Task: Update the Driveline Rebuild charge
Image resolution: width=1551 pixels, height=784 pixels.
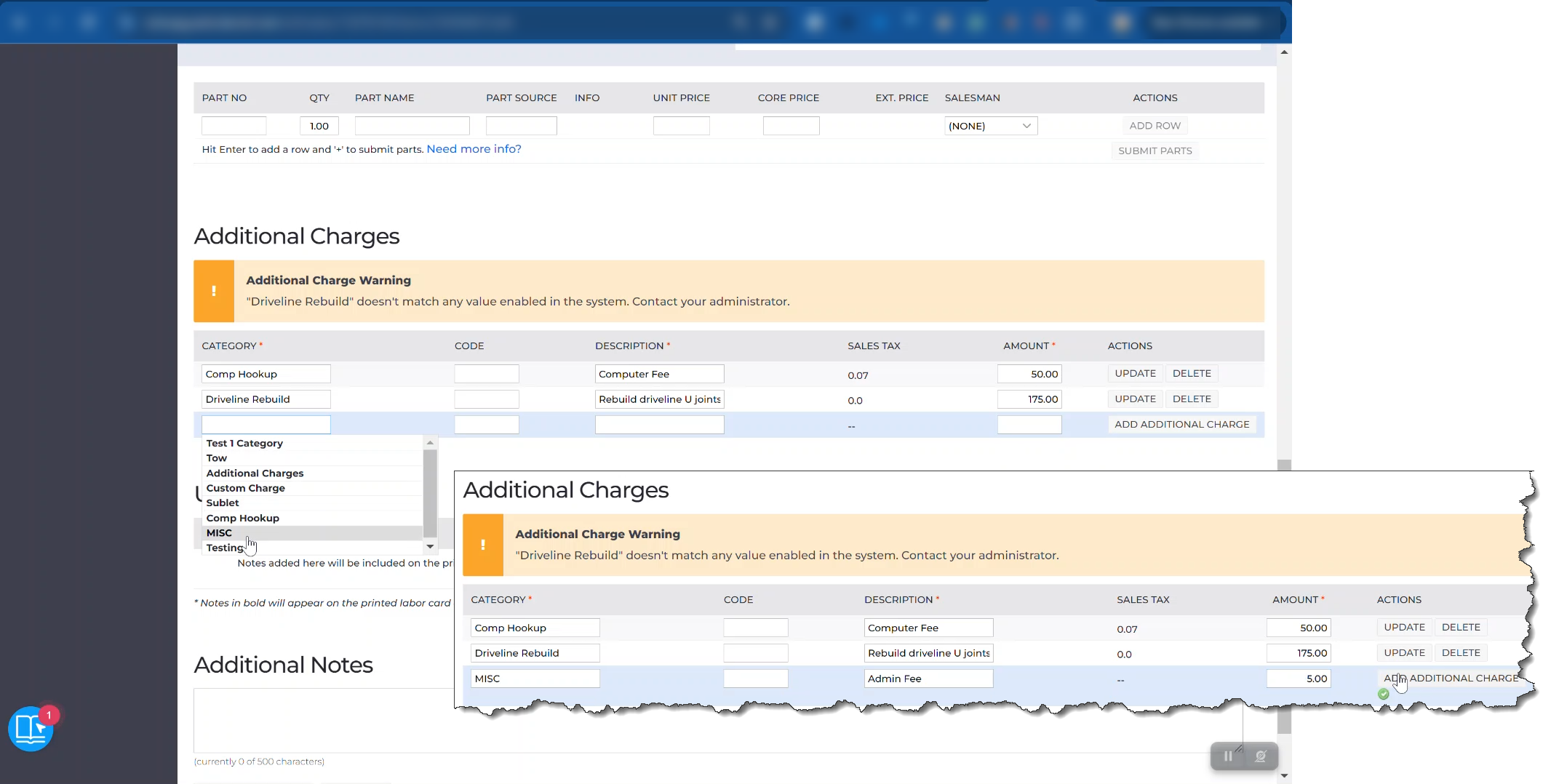Action: coord(1135,399)
